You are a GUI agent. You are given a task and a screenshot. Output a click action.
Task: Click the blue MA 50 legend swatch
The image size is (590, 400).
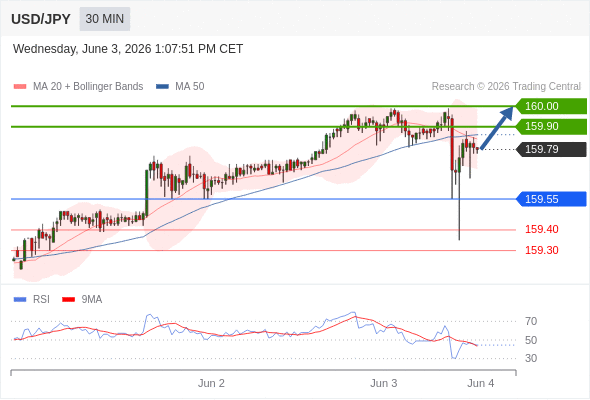point(162,87)
